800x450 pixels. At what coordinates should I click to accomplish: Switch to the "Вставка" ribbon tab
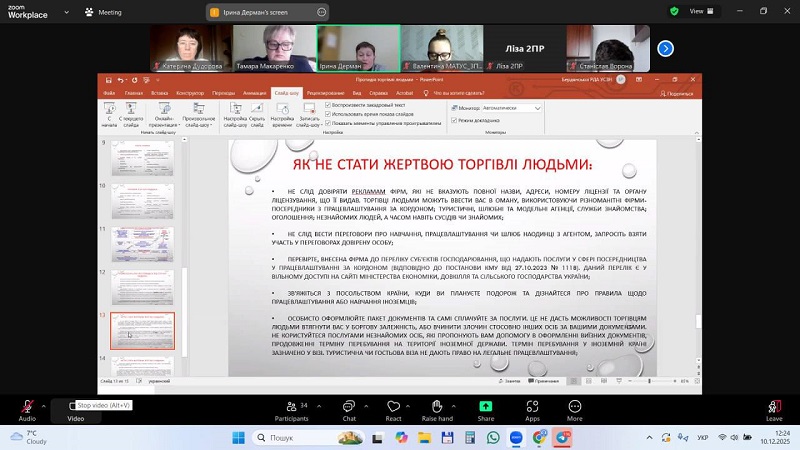tap(158, 92)
